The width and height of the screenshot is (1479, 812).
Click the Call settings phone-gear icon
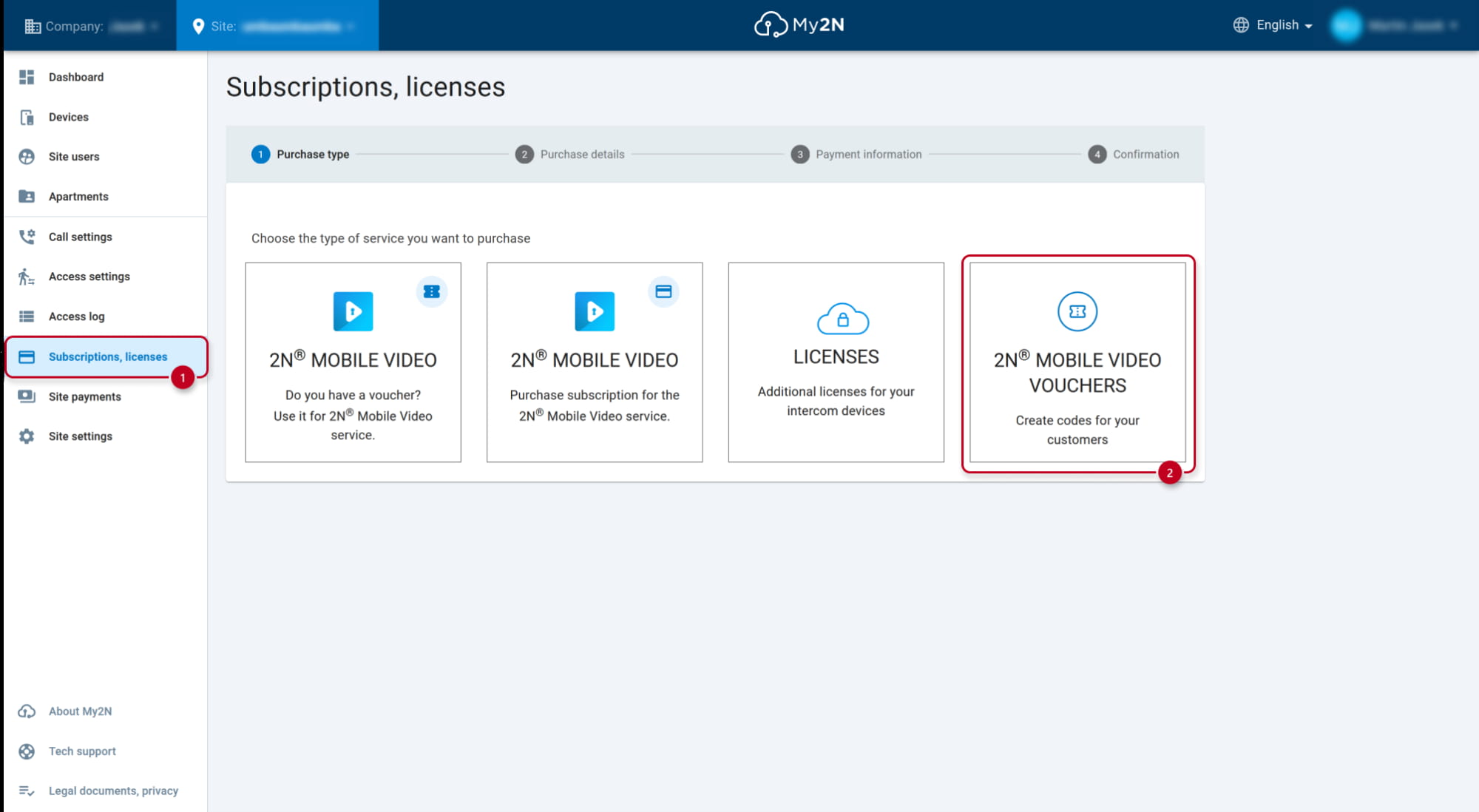click(x=27, y=237)
